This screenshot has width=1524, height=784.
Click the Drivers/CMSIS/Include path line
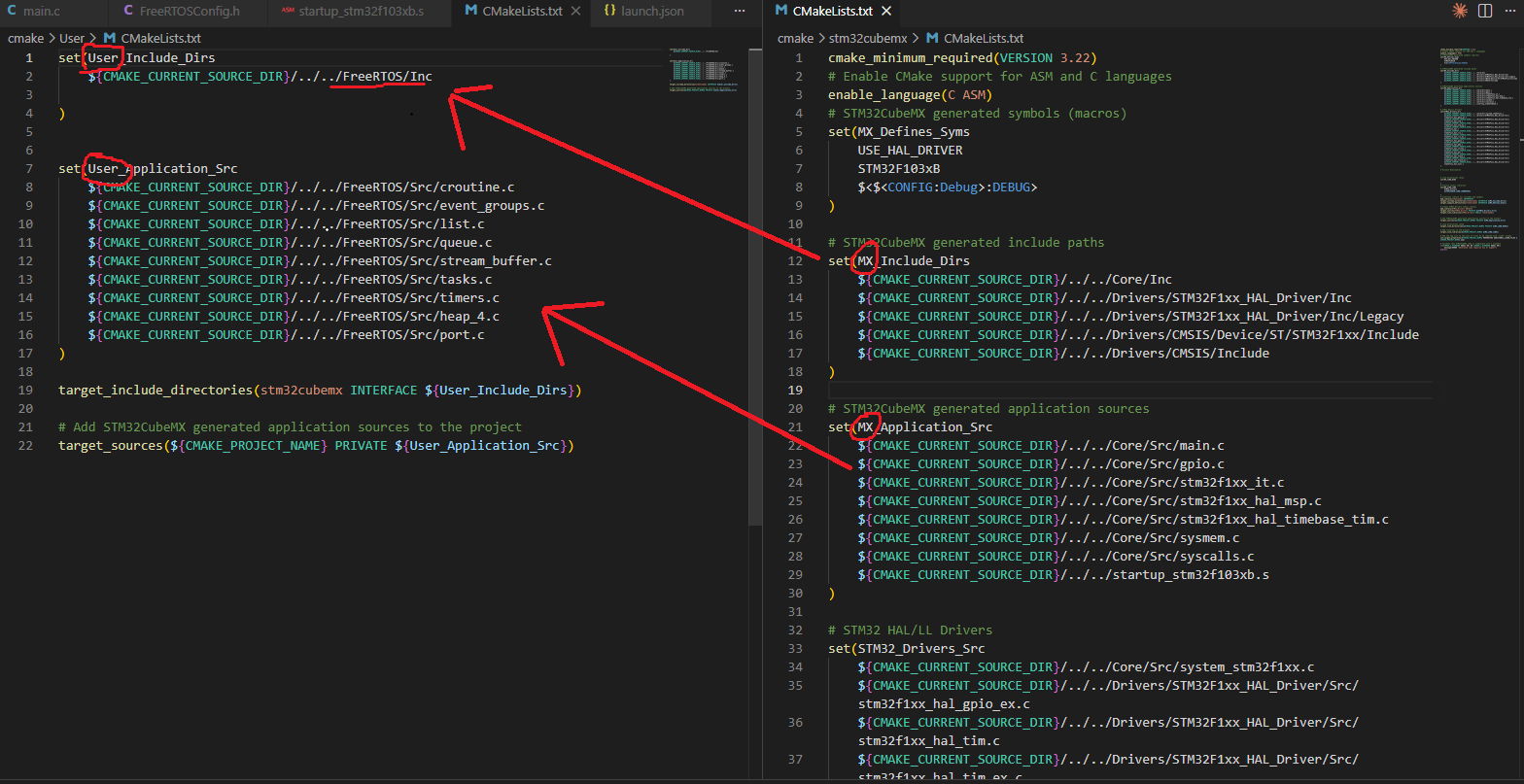coord(1063,354)
